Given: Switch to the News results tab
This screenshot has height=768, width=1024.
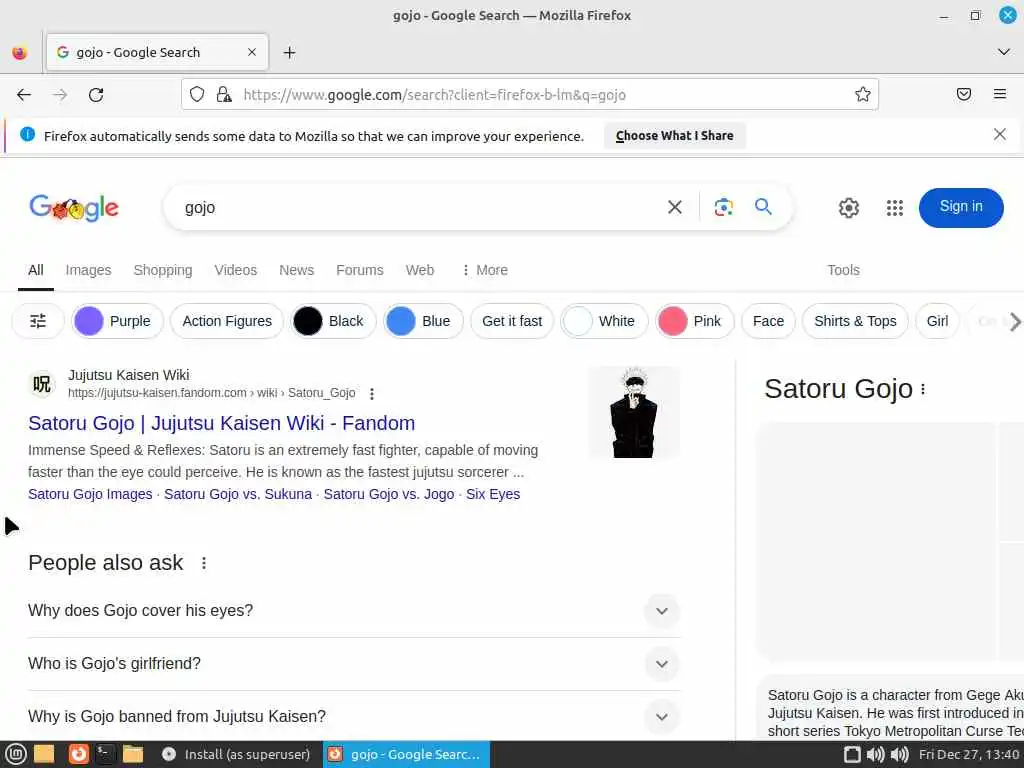Looking at the screenshot, I should coord(296,270).
